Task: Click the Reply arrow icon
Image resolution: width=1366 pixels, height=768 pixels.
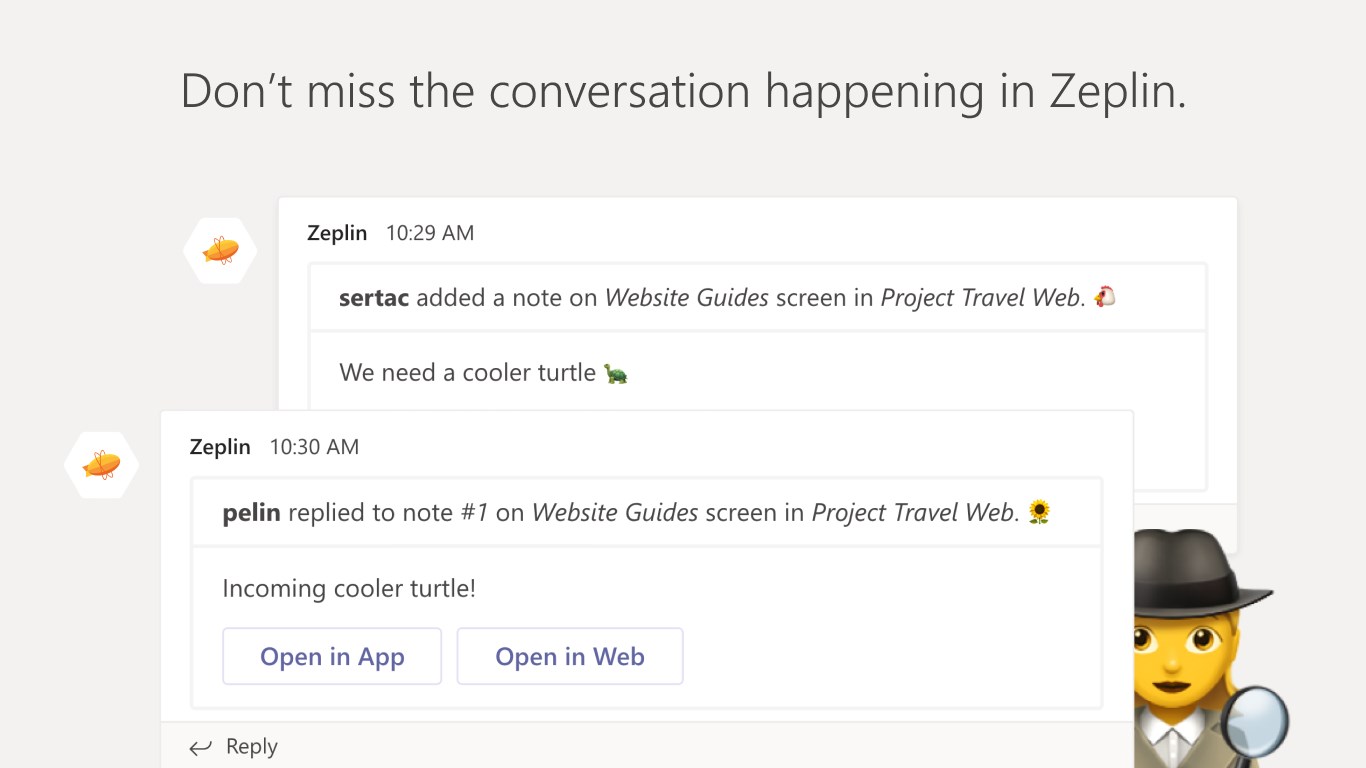Action: click(201, 747)
